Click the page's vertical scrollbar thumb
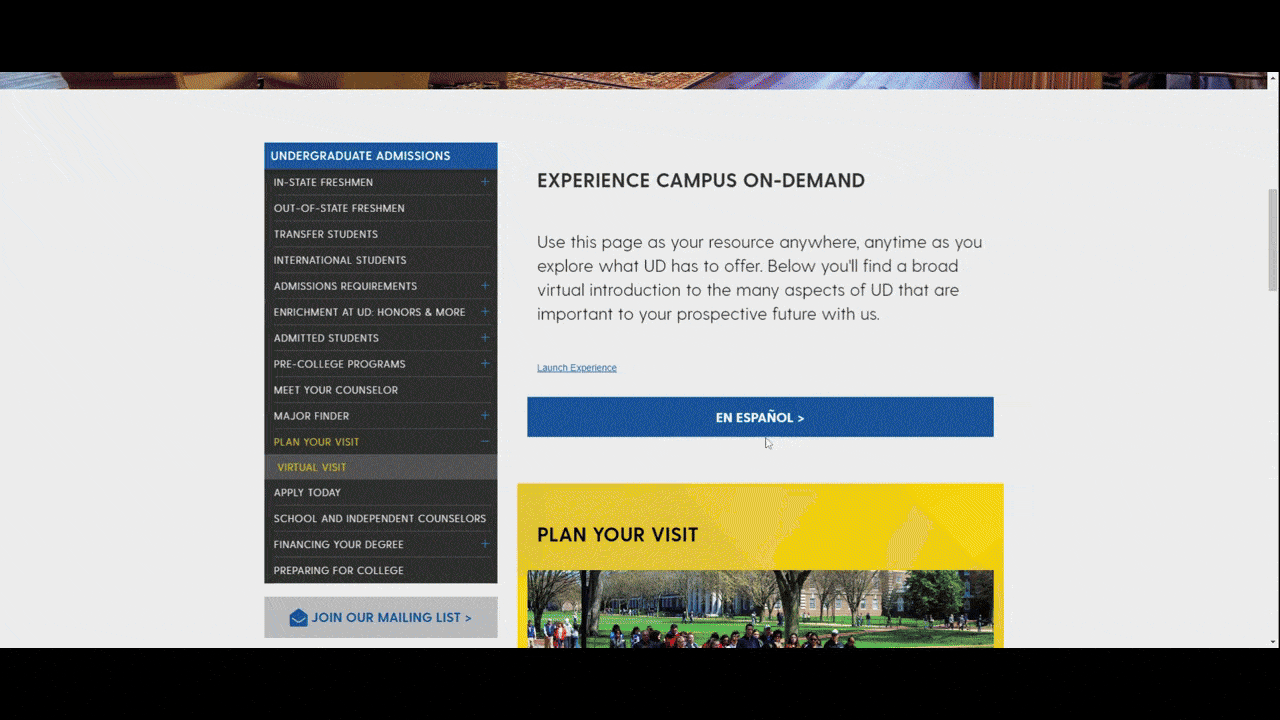This screenshot has width=1280, height=720. coord(1273,240)
